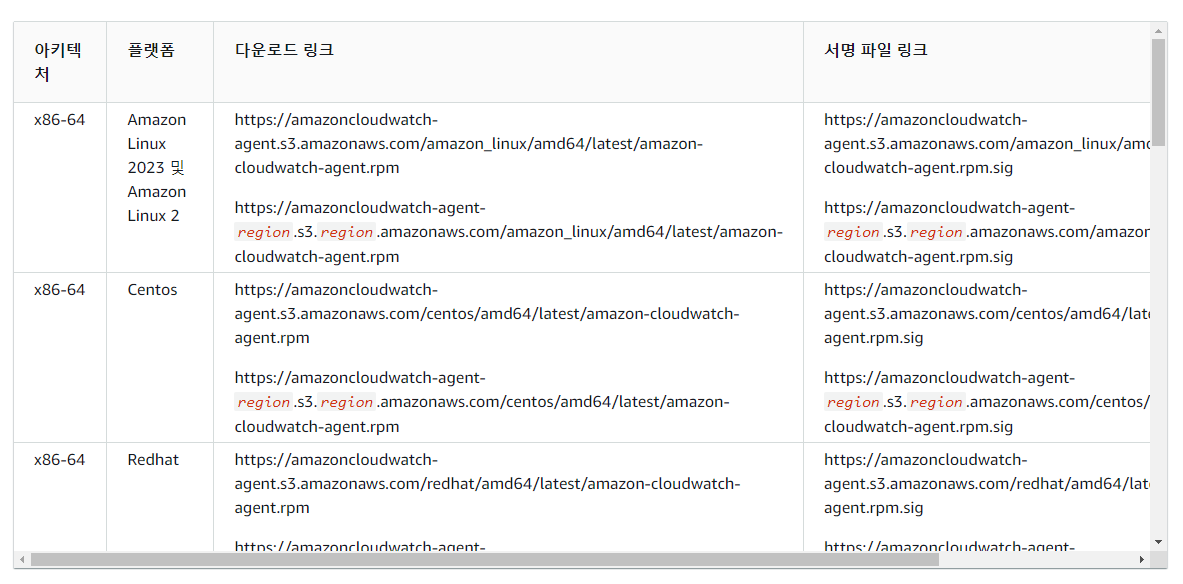This screenshot has height=584, width=1183.
Task: Click the 아키텍처 column header
Action: coord(60,62)
